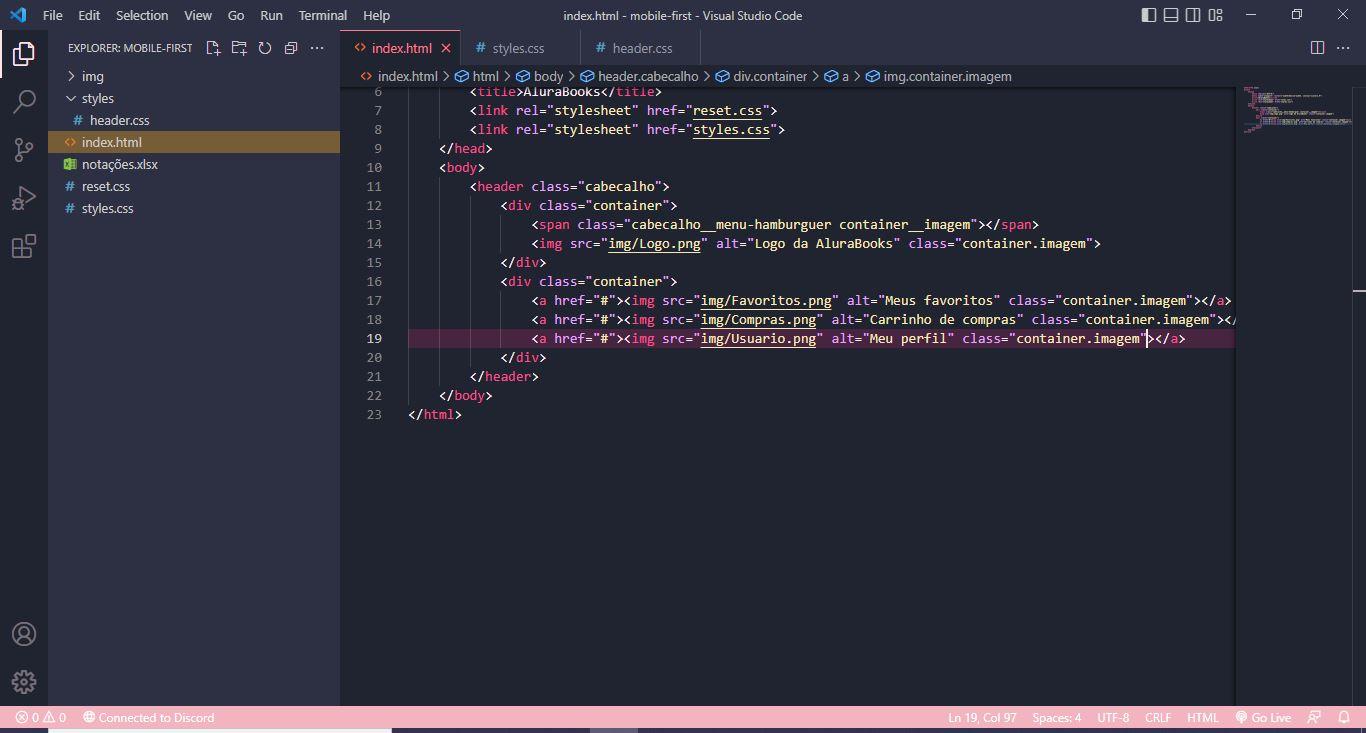Open the Accounts menu icon
This screenshot has width=1366, height=733.
click(24, 634)
